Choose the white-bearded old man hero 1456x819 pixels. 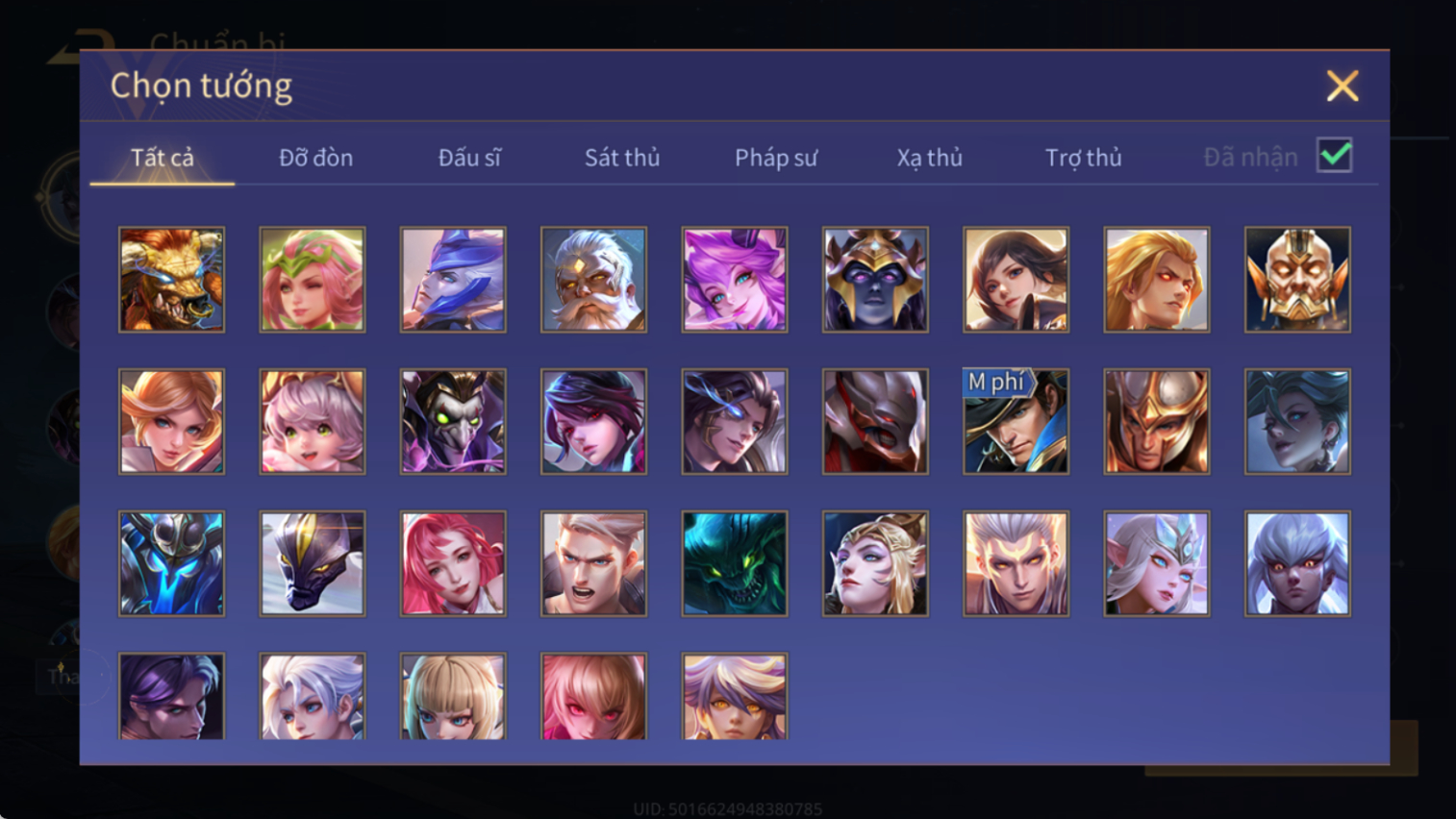593,280
